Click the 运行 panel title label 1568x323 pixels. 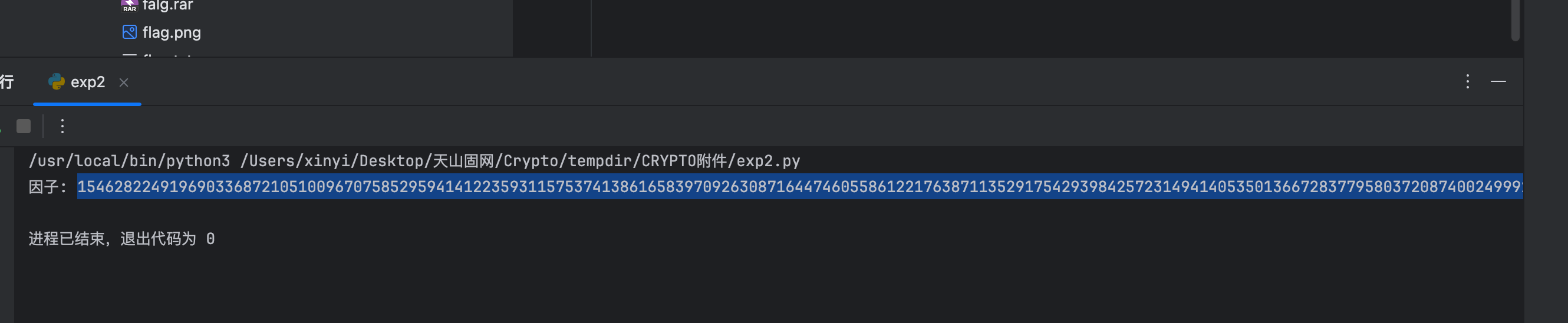(6, 82)
